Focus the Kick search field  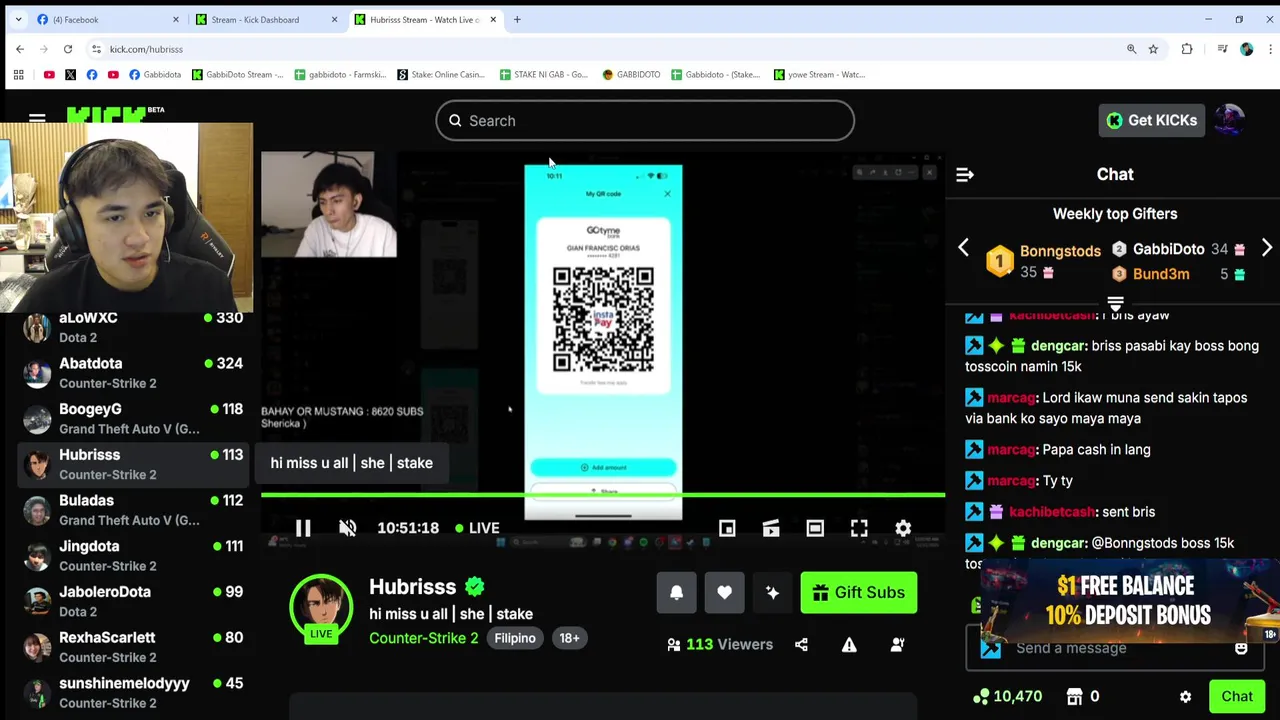tap(645, 120)
